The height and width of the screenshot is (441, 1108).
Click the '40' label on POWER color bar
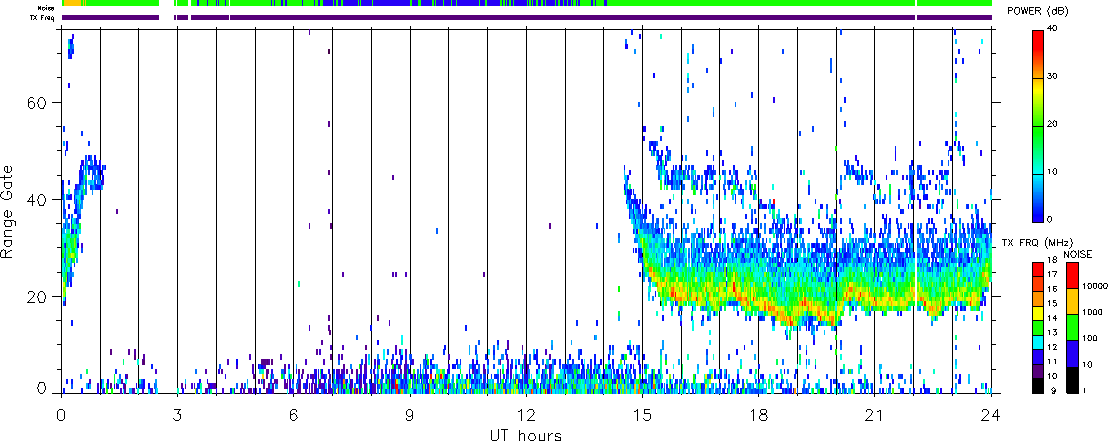point(1053,28)
